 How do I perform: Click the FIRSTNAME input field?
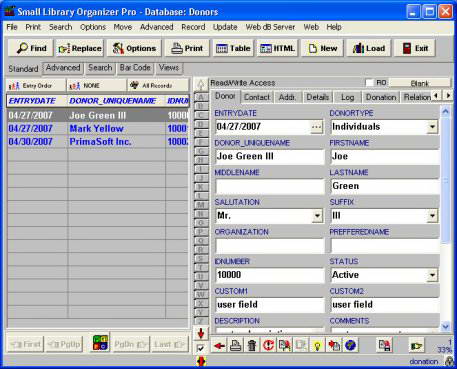tap(385, 157)
